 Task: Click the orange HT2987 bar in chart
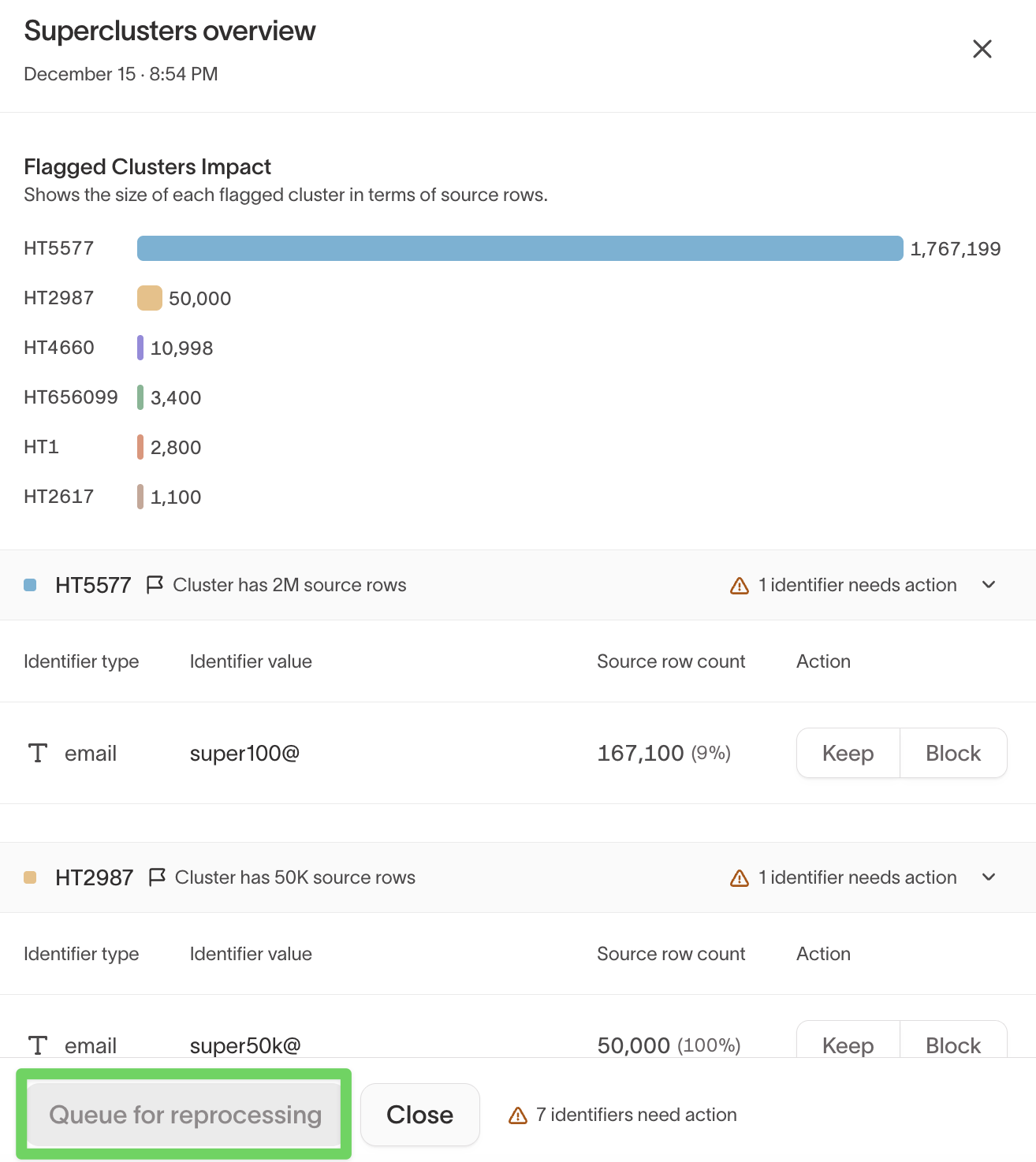point(149,298)
